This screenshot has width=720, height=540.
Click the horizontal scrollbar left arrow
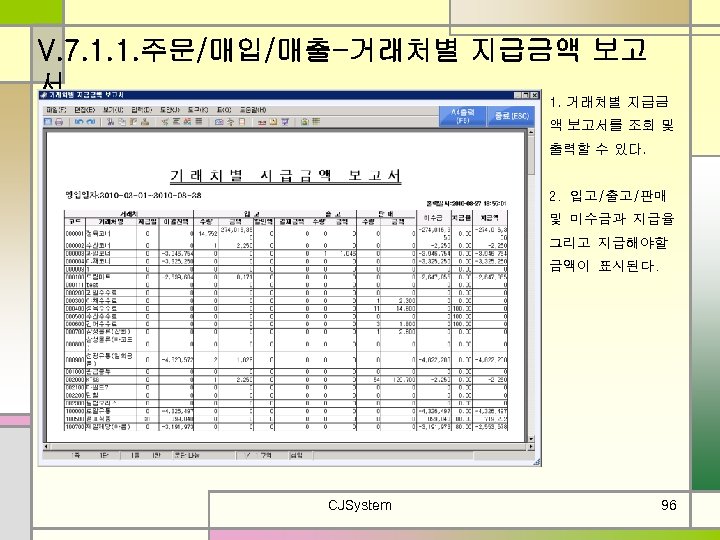click(45, 446)
